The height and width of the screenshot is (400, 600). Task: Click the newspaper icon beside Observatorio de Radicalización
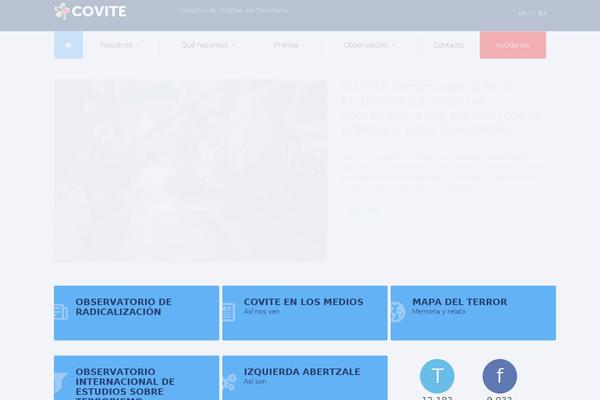click(61, 312)
